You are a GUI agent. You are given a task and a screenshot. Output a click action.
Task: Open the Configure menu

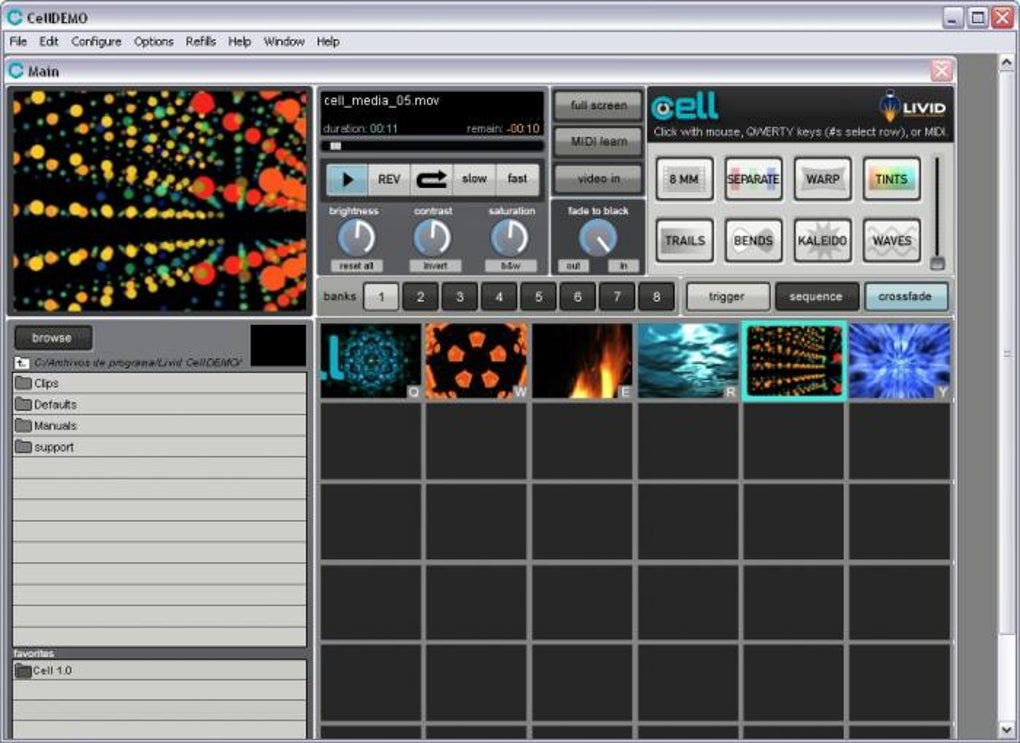96,42
